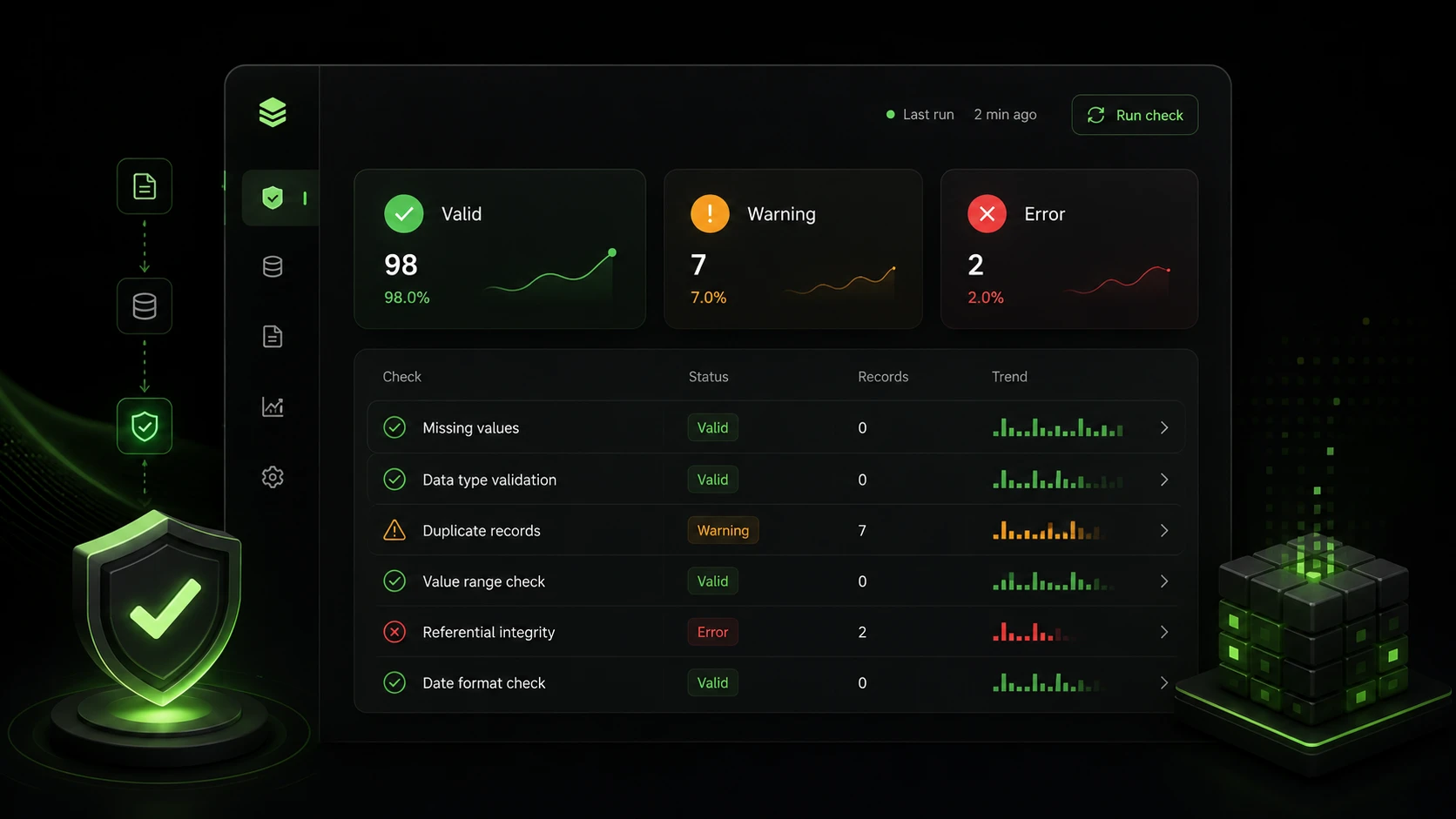Expand the Value range check chevron
The image size is (1456, 819).
[1164, 581]
